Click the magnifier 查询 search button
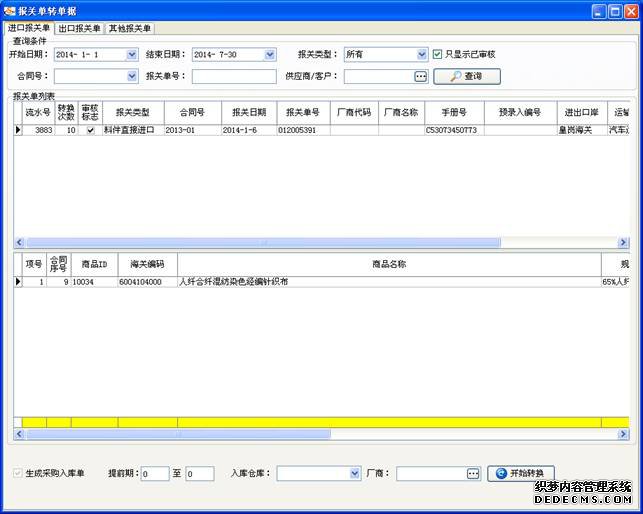The image size is (643, 514). [467, 76]
